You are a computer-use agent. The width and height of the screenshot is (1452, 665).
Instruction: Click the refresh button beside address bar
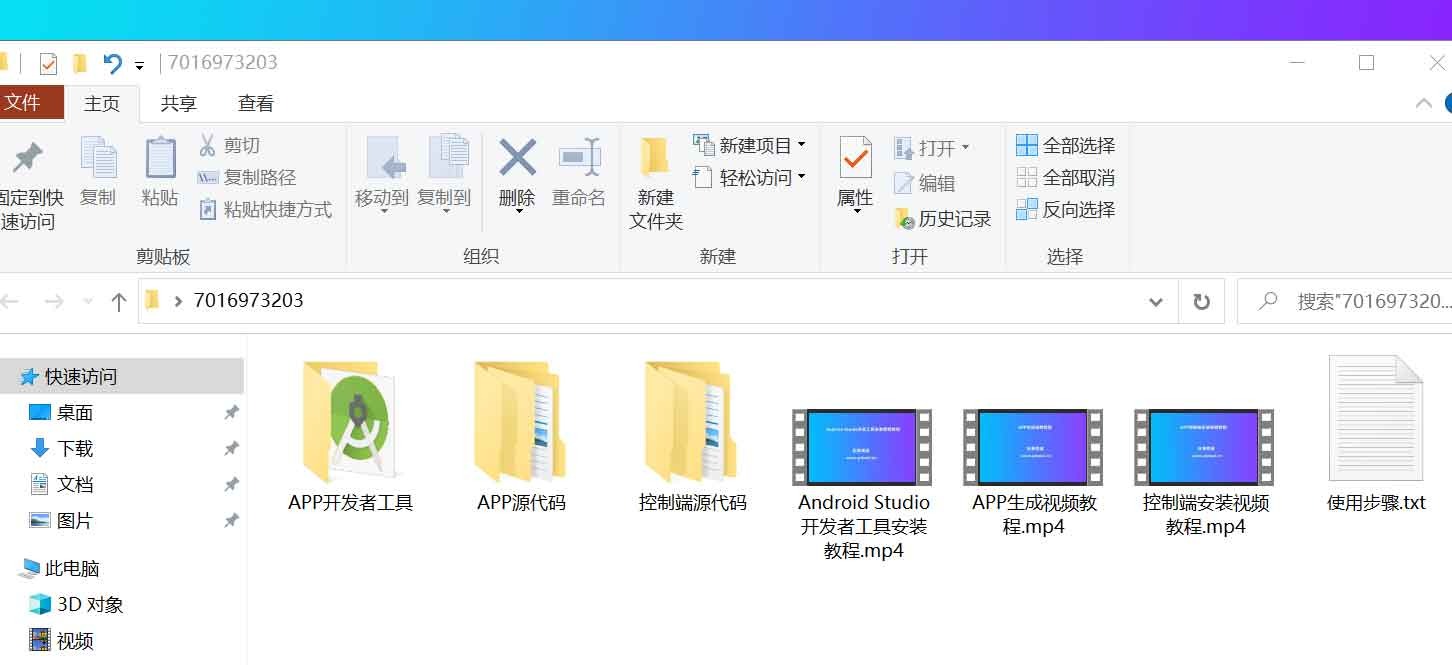tap(1202, 301)
